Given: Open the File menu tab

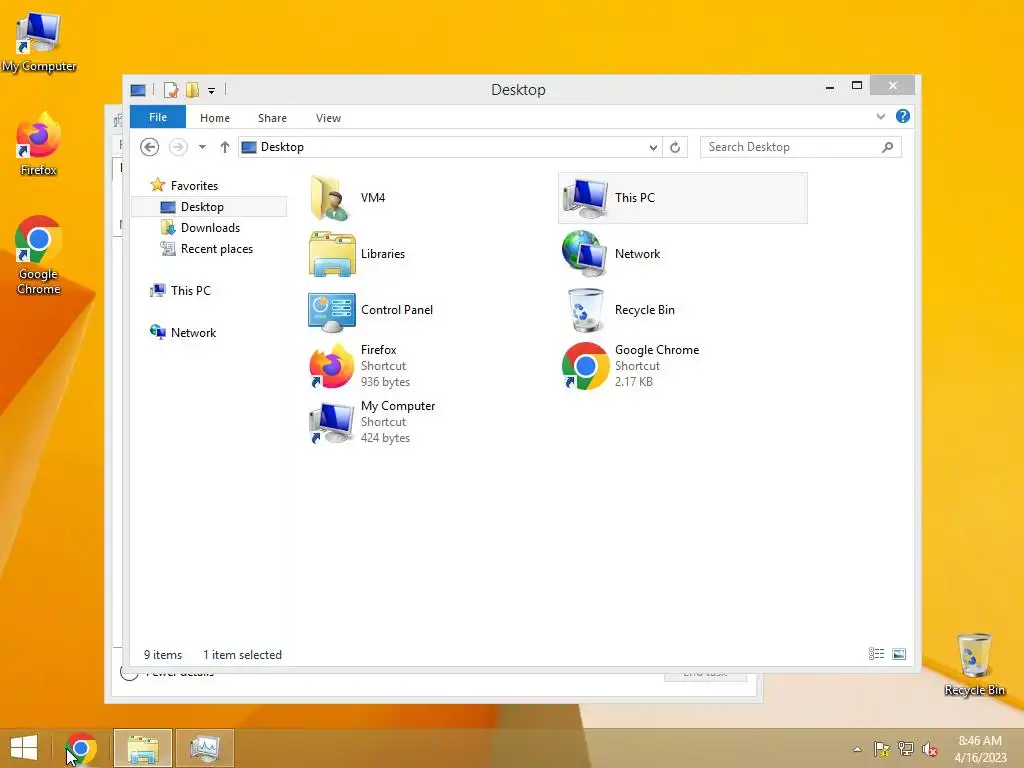Looking at the screenshot, I should 158,117.
